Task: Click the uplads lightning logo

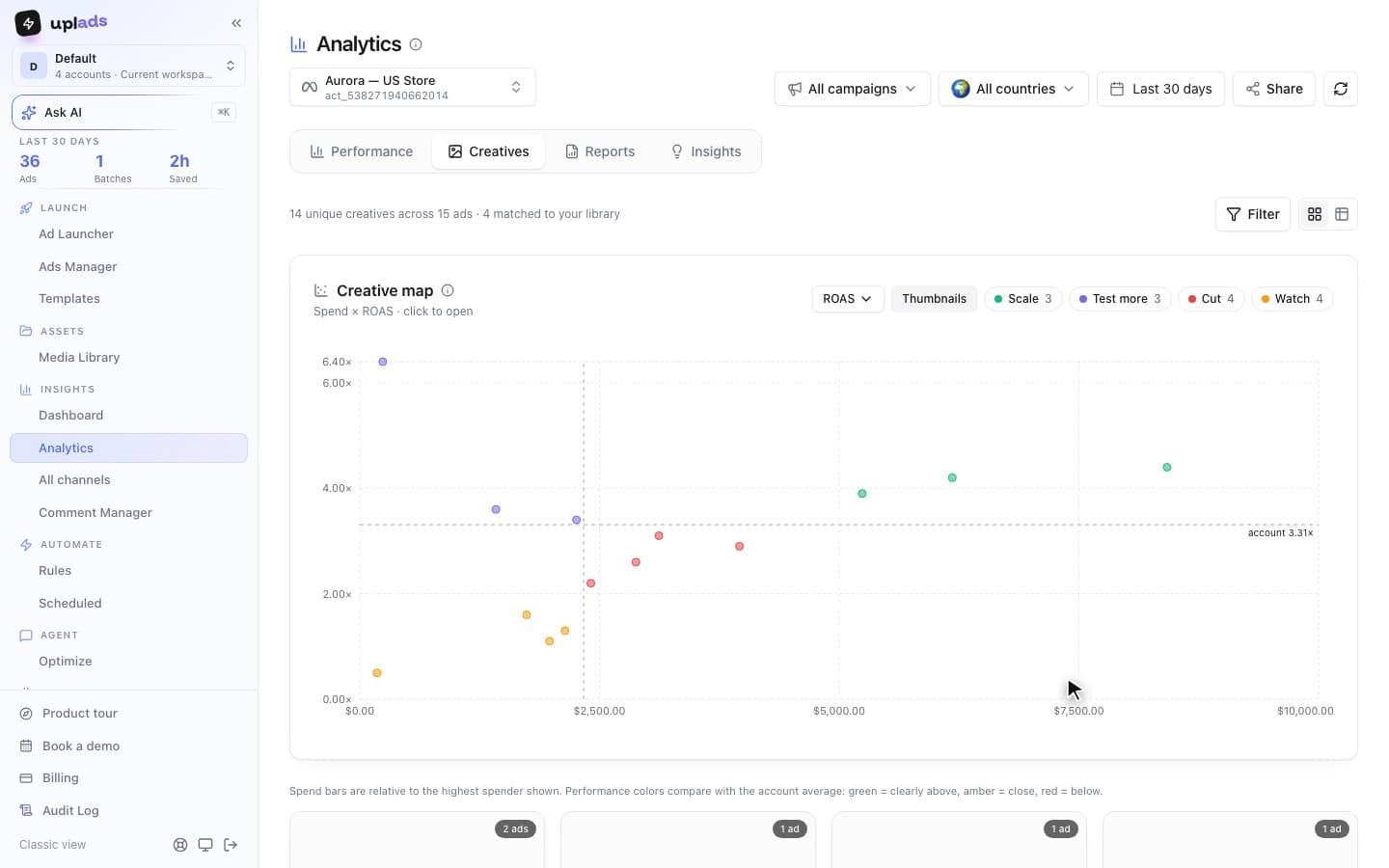Action: point(28,22)
